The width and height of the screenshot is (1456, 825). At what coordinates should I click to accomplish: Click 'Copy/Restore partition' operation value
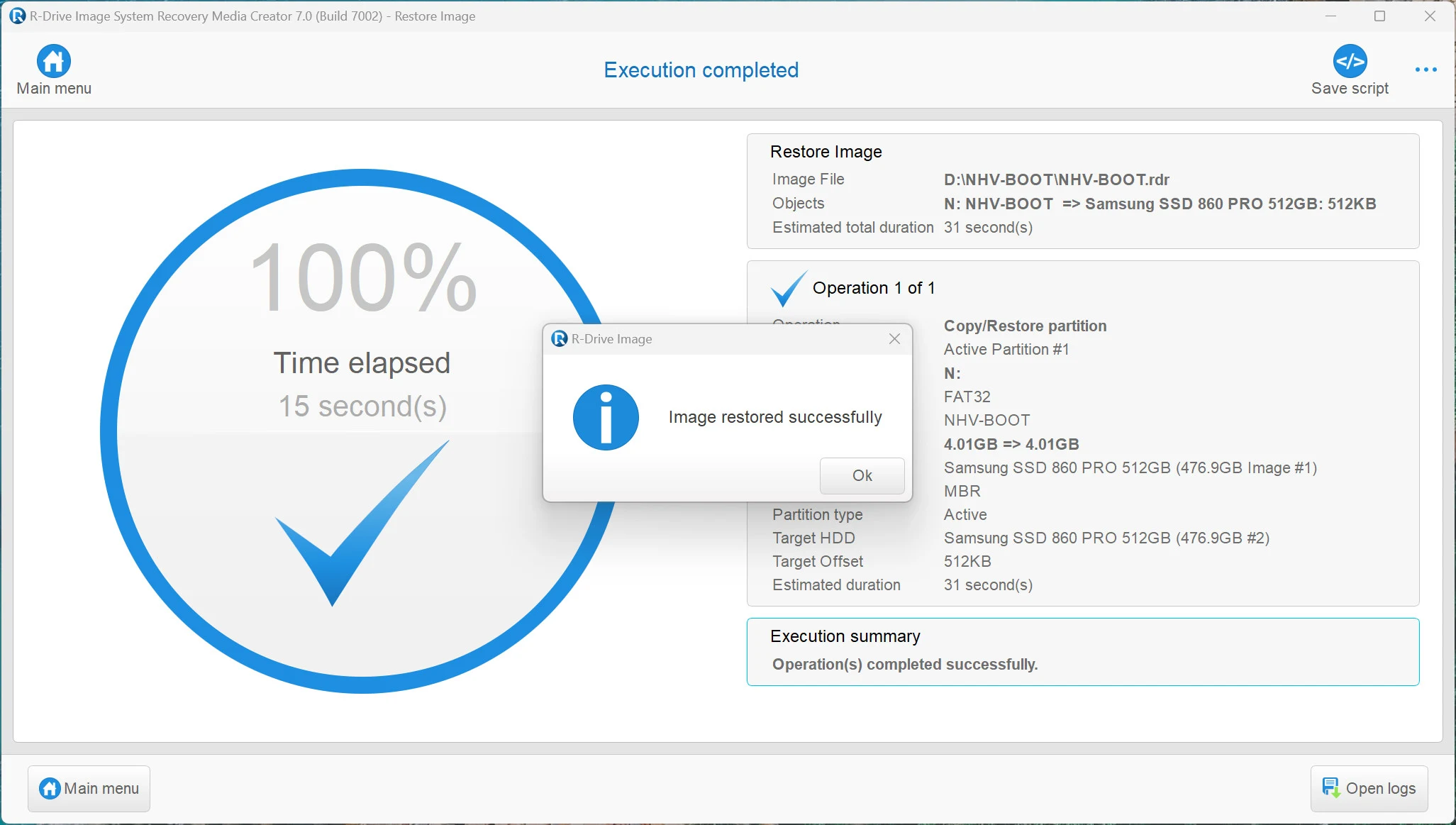[1025, 326]
